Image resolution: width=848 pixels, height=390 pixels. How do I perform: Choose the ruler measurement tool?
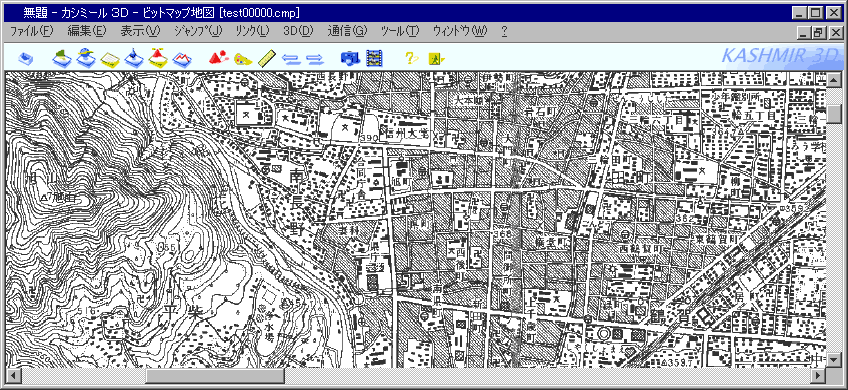pos(267,58)
